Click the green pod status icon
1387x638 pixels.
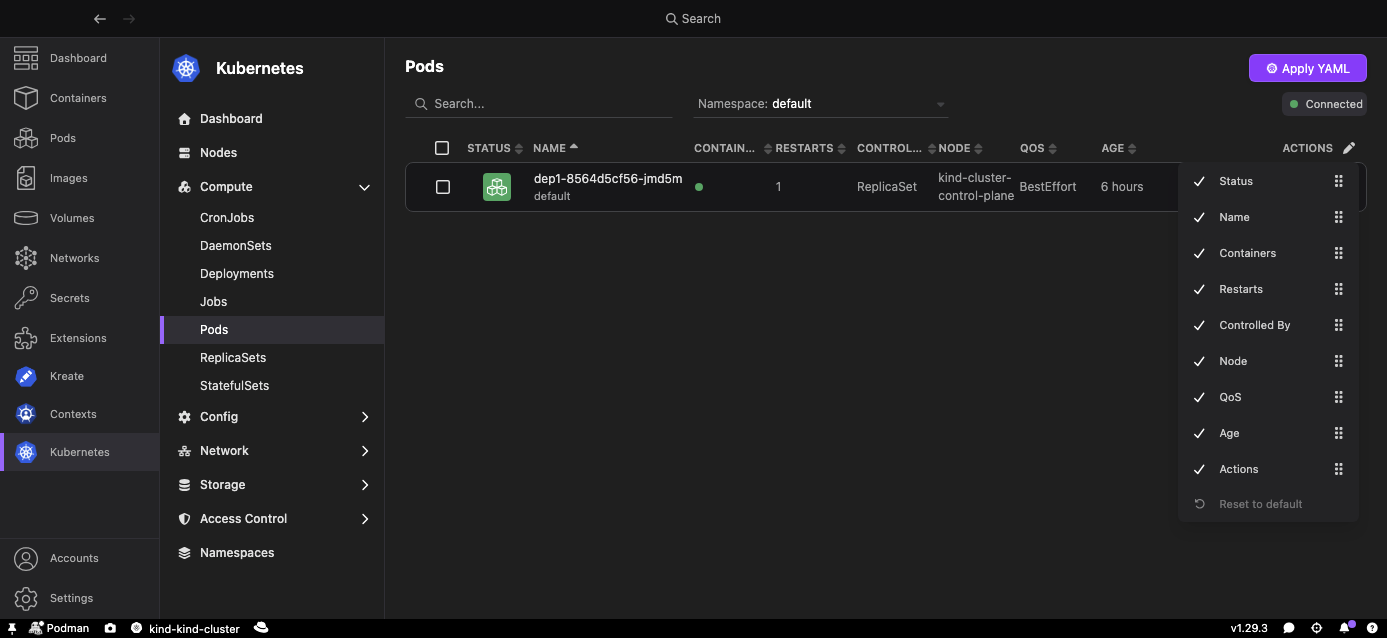click(497, 187)
